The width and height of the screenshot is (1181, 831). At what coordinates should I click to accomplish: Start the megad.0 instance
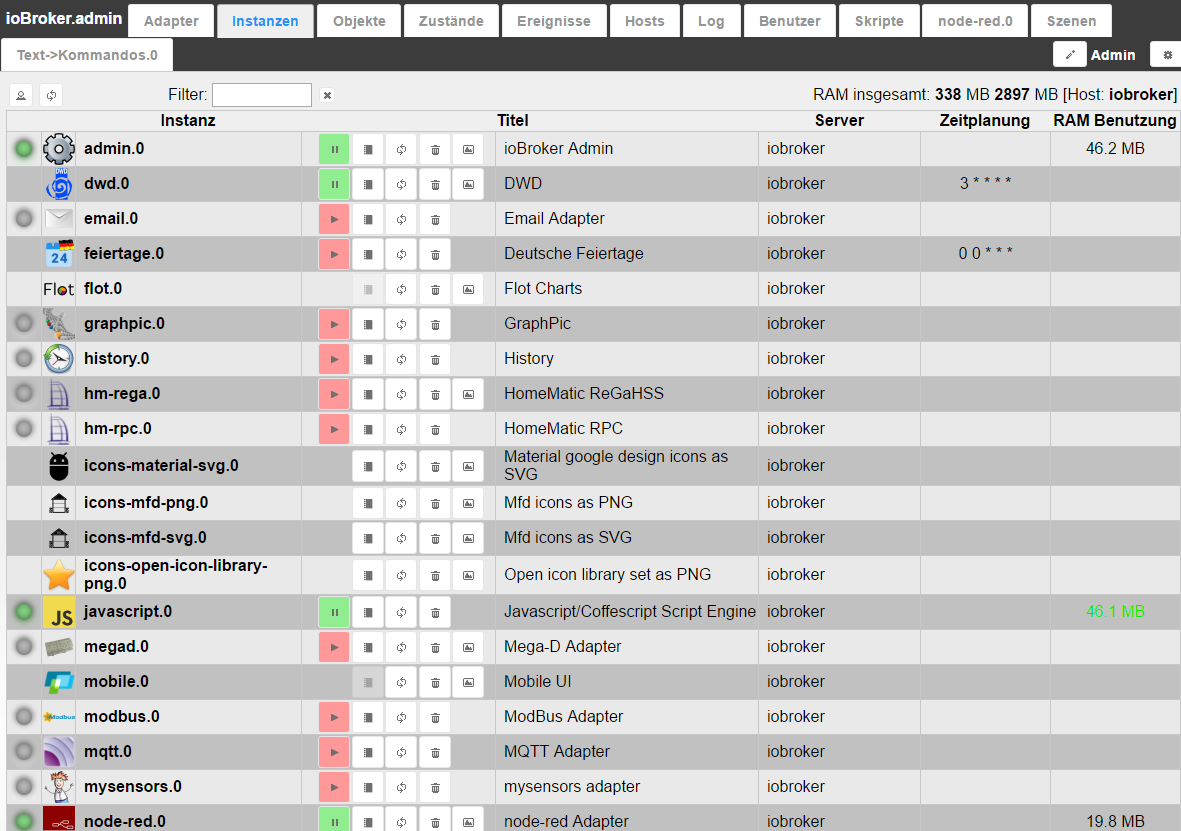(334, 647)
